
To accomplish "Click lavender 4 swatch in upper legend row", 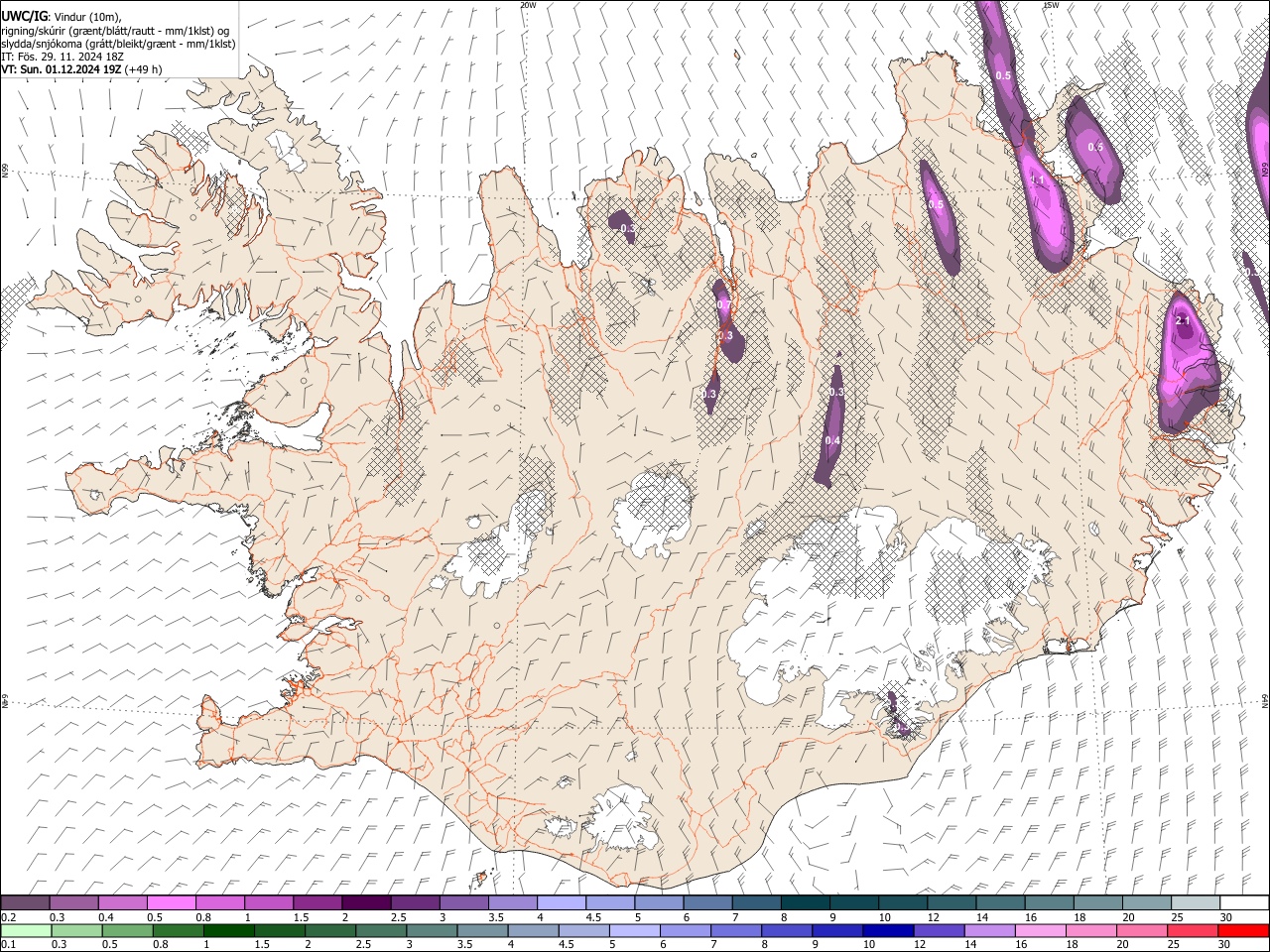I will click(561, 903).
